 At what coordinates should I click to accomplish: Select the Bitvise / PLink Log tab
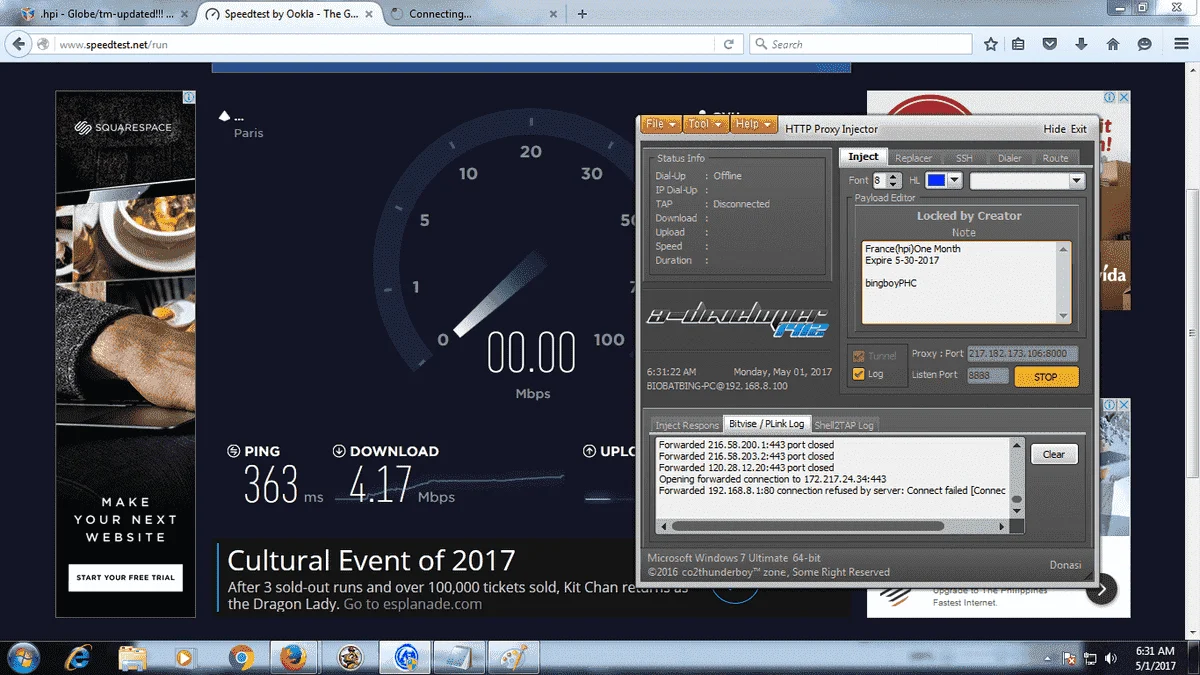pyautogui.click(x=766, y=424)
